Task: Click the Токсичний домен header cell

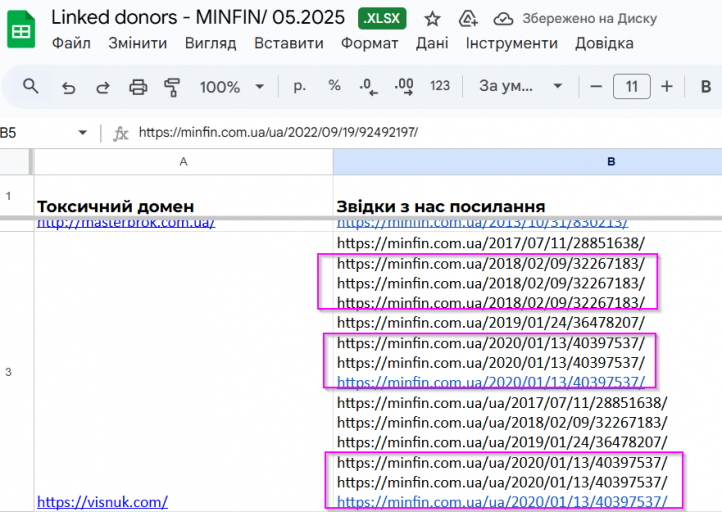Action: (183, 196)
